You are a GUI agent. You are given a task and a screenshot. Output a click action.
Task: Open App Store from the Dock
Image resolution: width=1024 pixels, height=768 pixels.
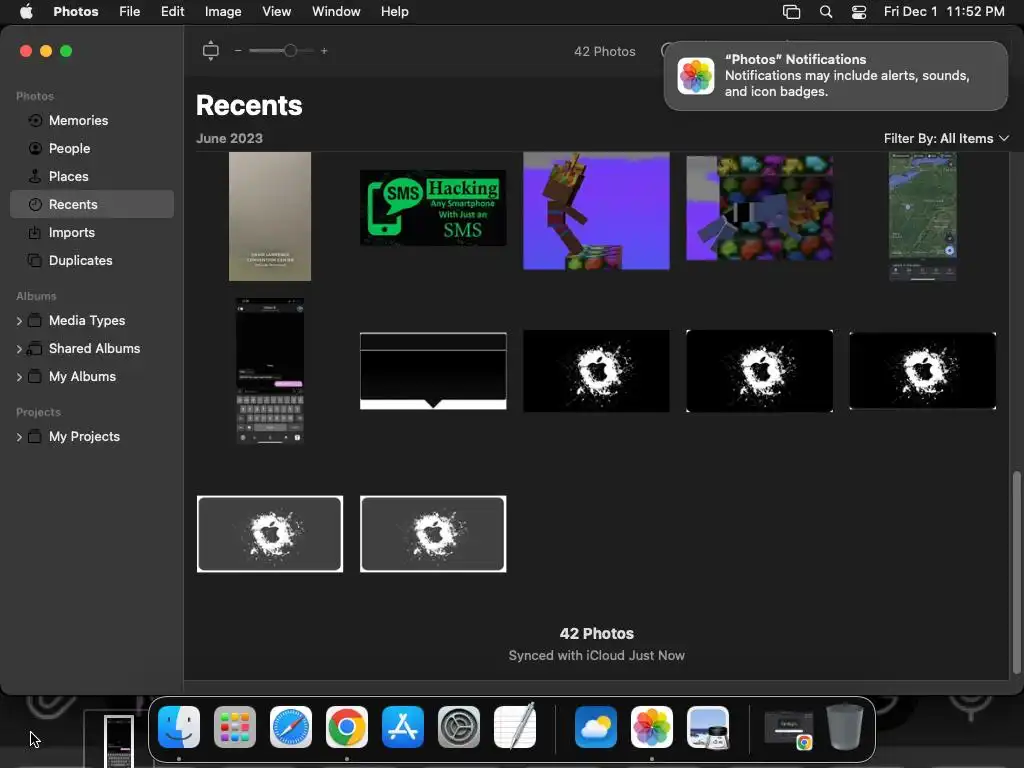click(403, 727)
